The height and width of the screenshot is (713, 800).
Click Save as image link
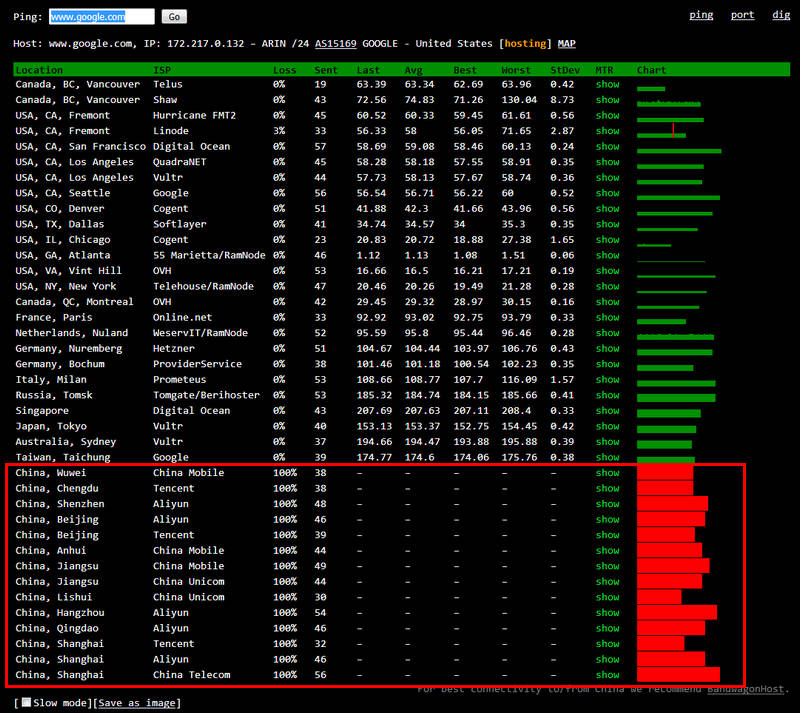(139, 703)
